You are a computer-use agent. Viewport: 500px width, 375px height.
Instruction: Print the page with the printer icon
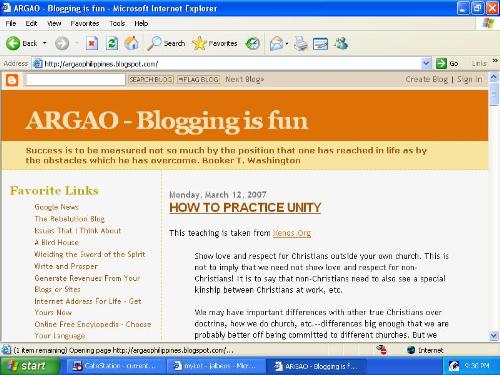(x=301, y=44)
